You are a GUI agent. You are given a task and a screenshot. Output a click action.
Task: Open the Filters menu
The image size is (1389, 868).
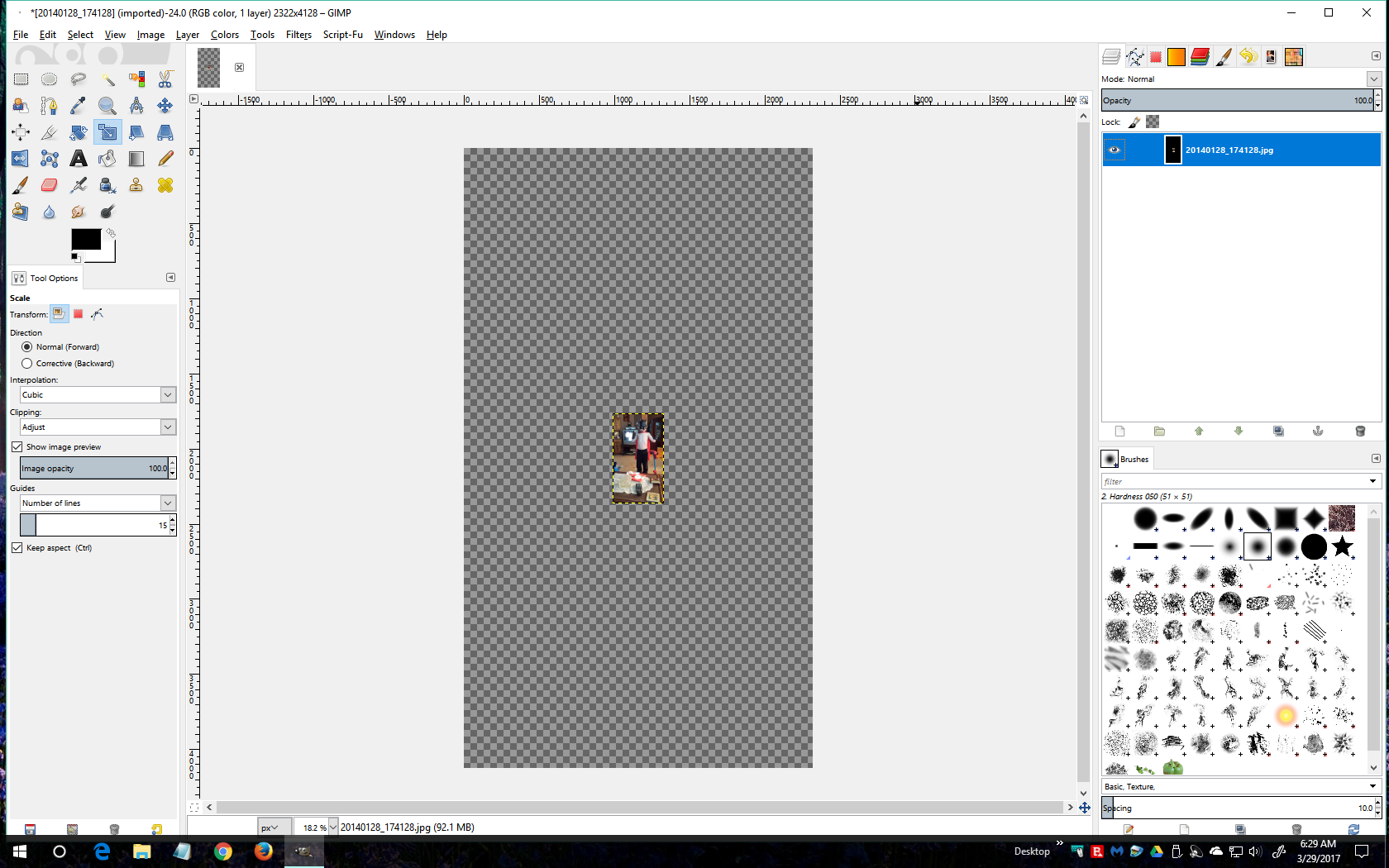click(298, 35)
